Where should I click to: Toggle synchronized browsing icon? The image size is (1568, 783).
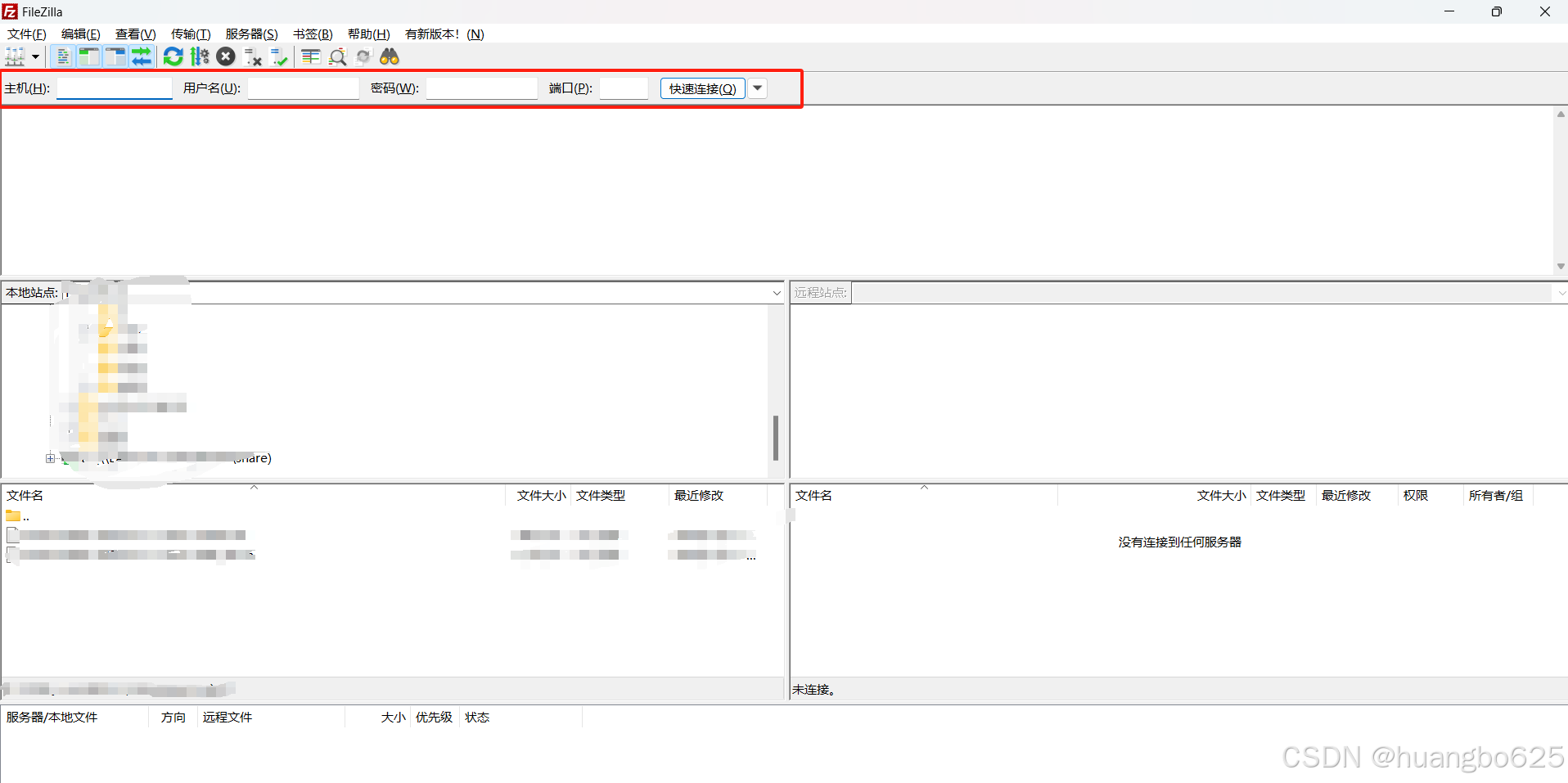pyautogui.click(x=363, y=56)
